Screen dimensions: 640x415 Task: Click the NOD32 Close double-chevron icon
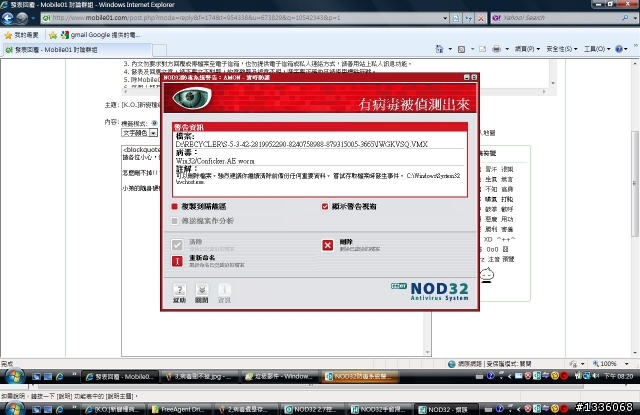(x=202, y=290)
